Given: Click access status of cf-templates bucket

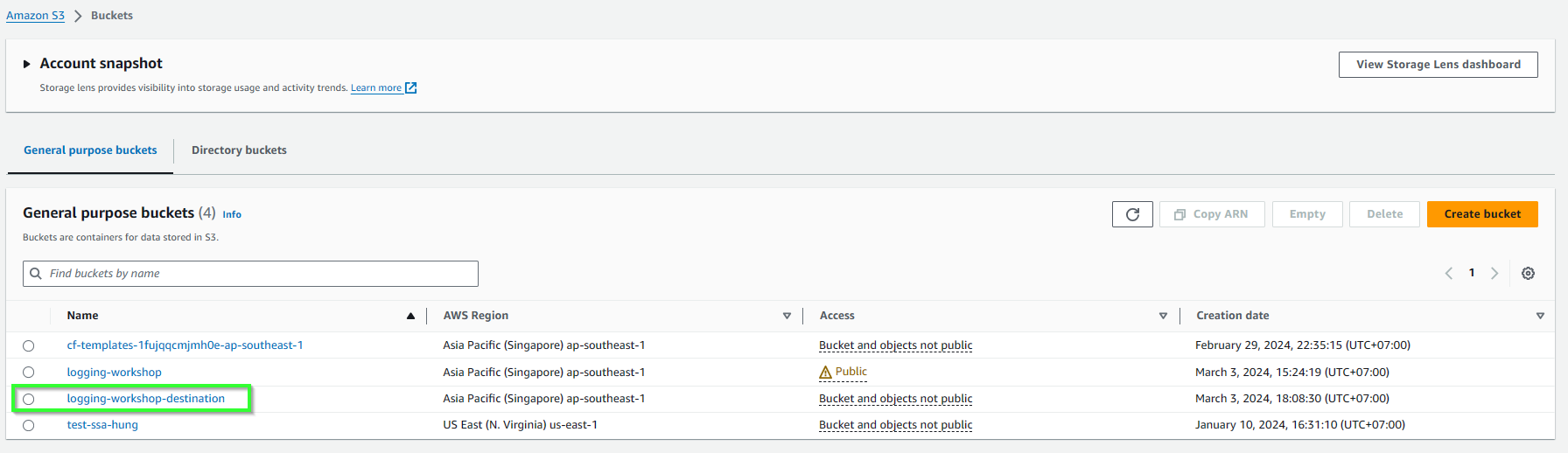Looking at the screenshot, I should (896, 345).
